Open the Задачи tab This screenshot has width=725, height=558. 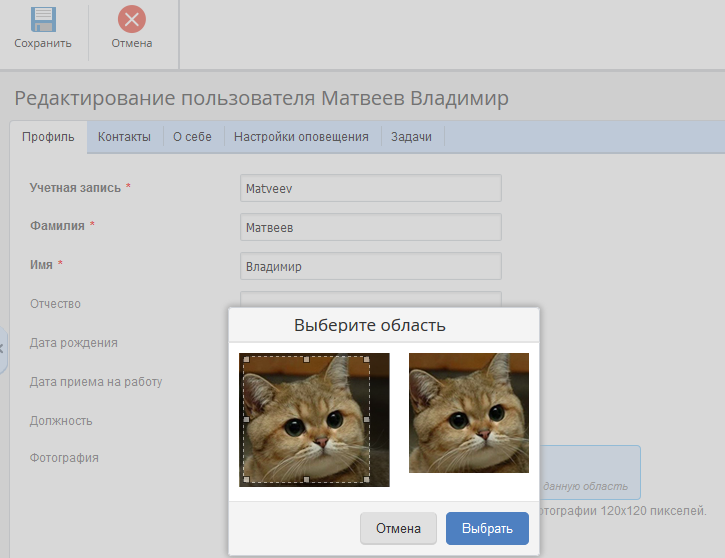411,137
